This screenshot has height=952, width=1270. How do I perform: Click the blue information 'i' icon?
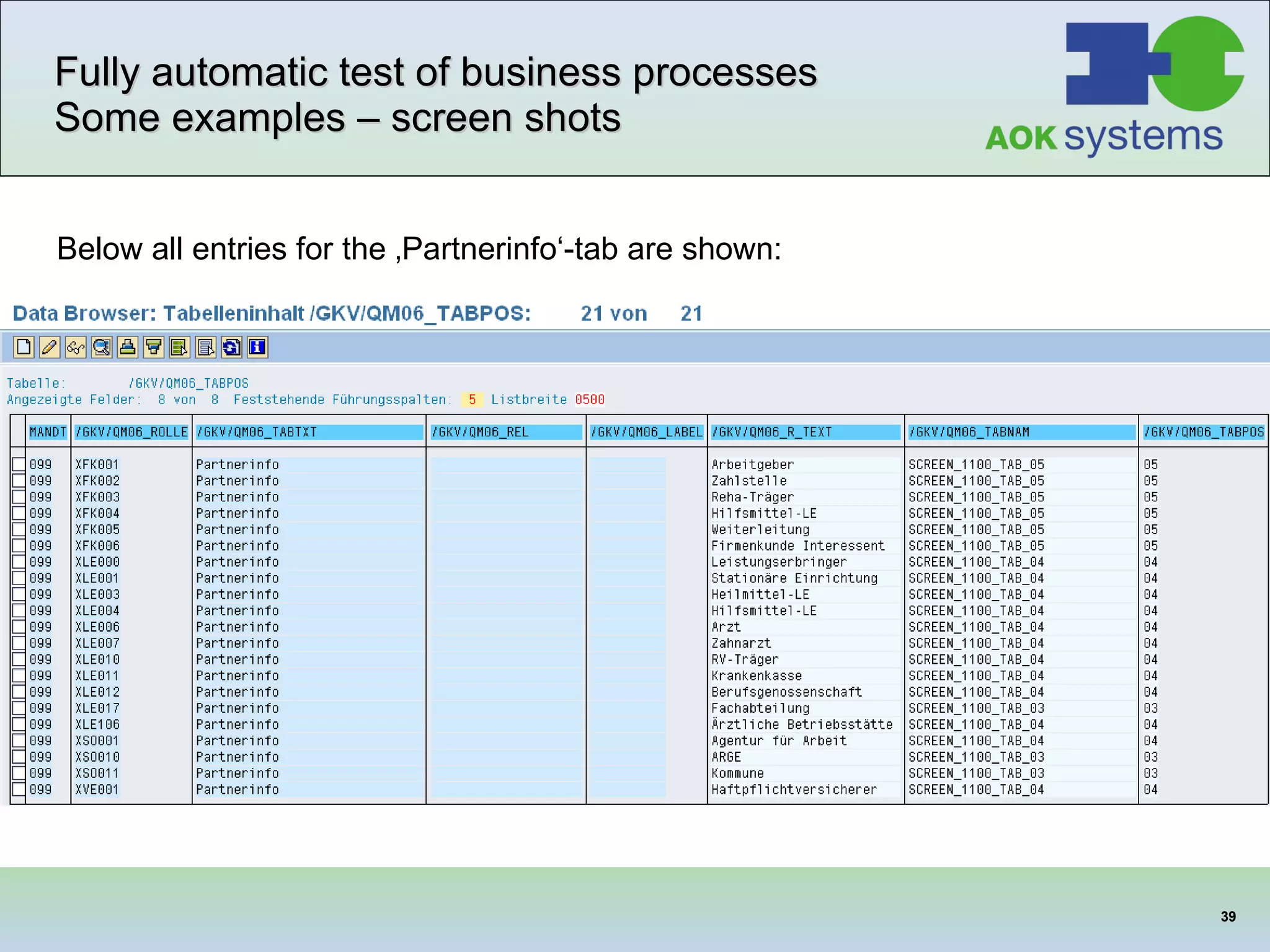[257, 347]
